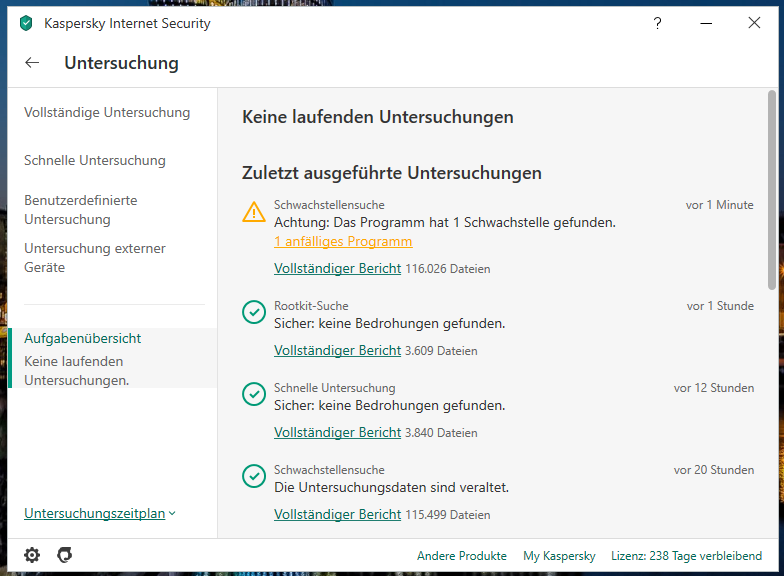The image size is (784, 576).
Task: Open Untersuchung externer Geräte section
Action: point(95,258)
